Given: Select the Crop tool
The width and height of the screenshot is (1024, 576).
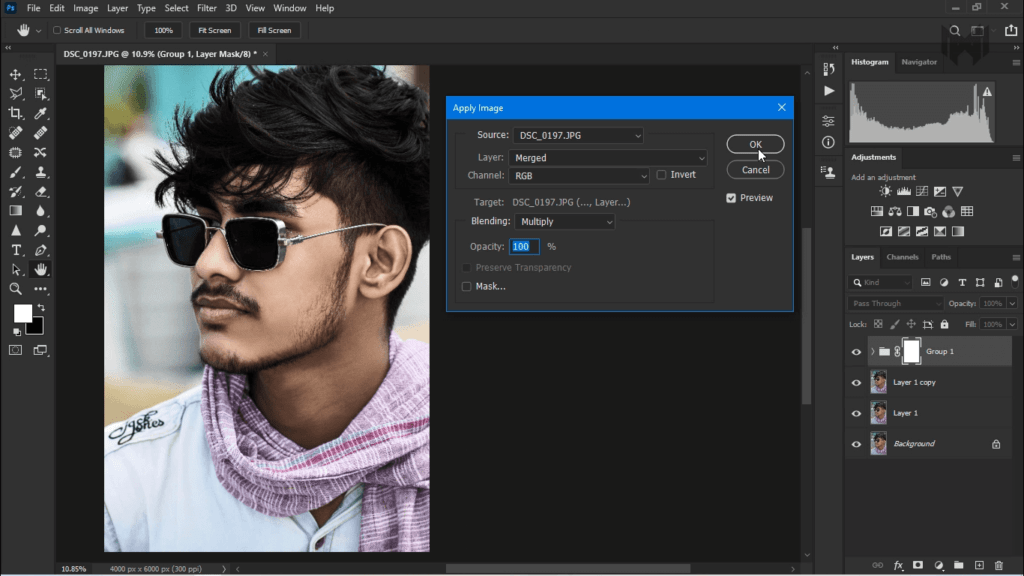Looking at the screenshot, I should point(16,114).
